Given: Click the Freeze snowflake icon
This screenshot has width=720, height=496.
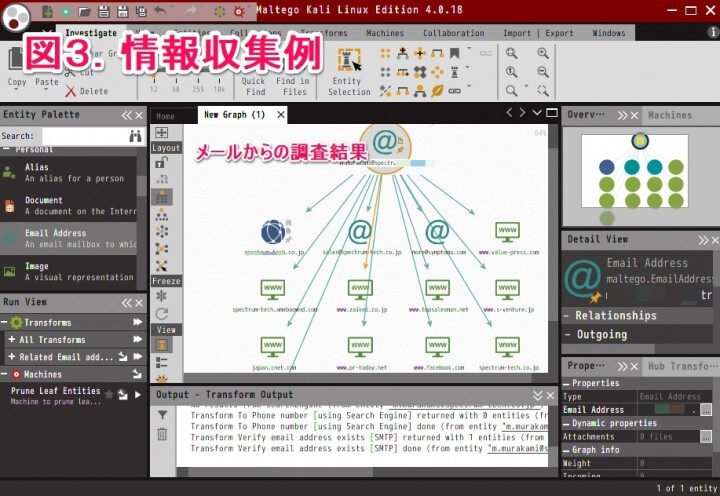Looking at the screenshot, I should click(x=161, y=297).
